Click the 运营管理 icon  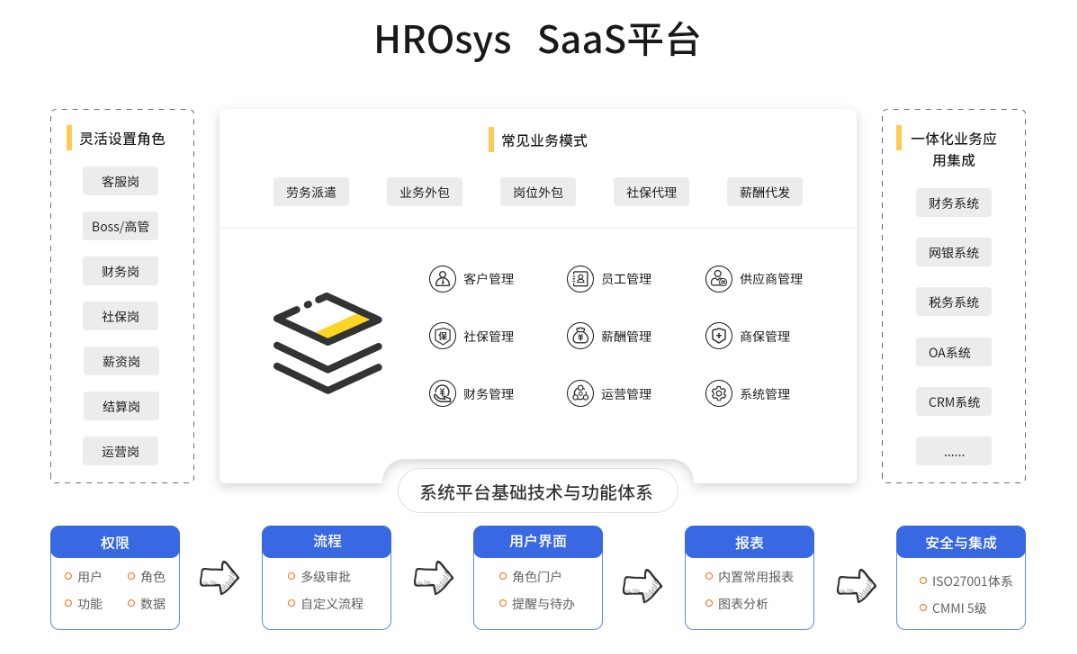(x=580, y=394)
